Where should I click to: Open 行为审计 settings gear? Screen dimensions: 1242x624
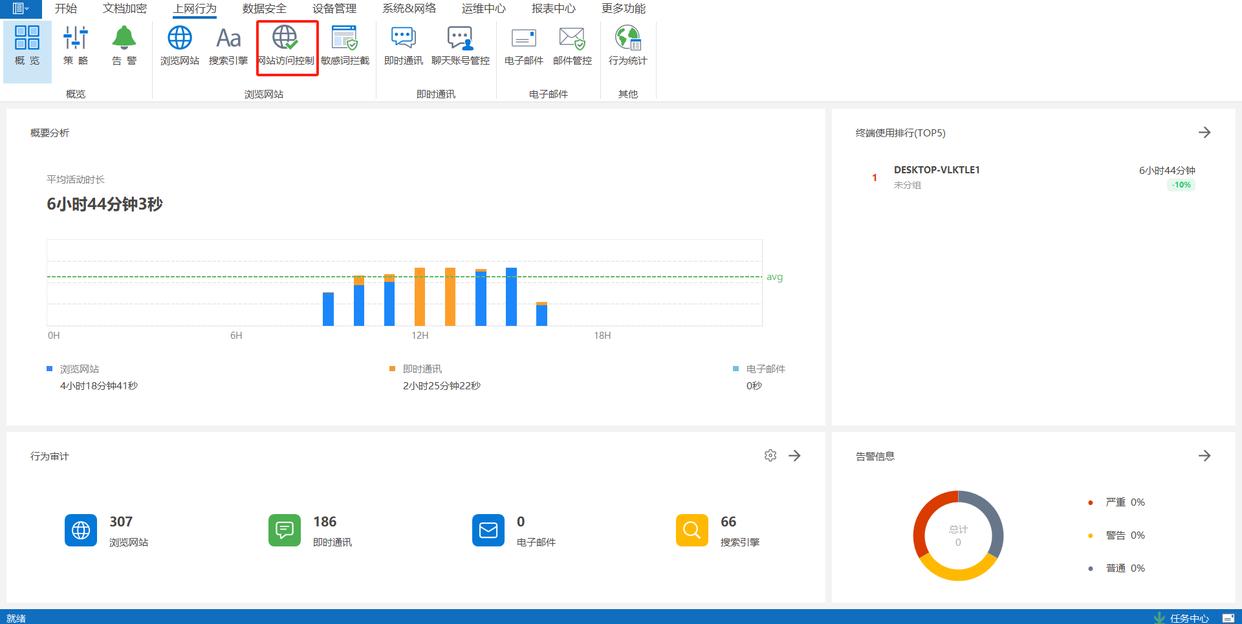[770, 456]
